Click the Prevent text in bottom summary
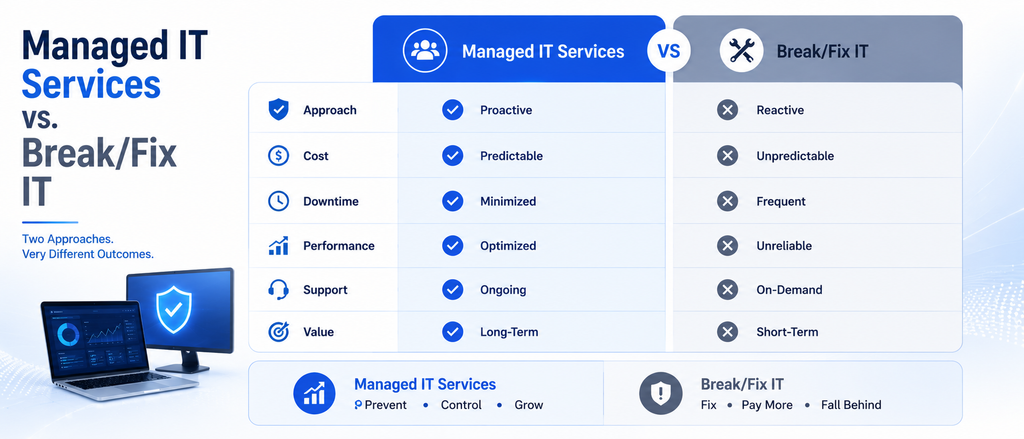1024x439 pixels. (x=385, y=405)
